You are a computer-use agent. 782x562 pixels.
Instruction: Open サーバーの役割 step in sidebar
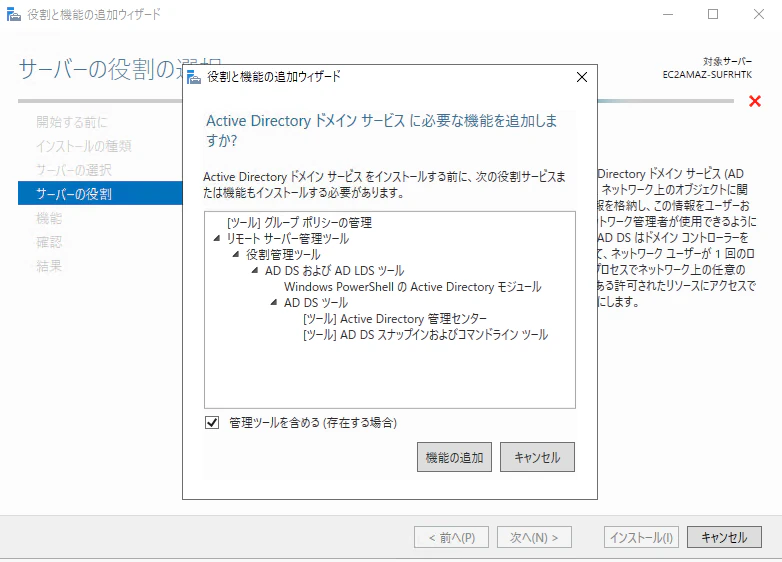(100, 193)
